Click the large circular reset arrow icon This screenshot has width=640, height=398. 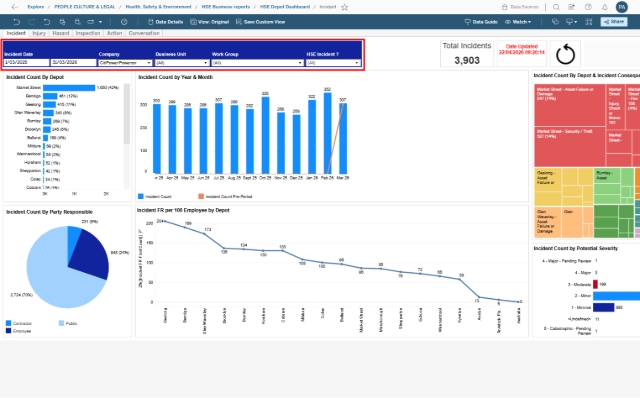coord(565,54)
